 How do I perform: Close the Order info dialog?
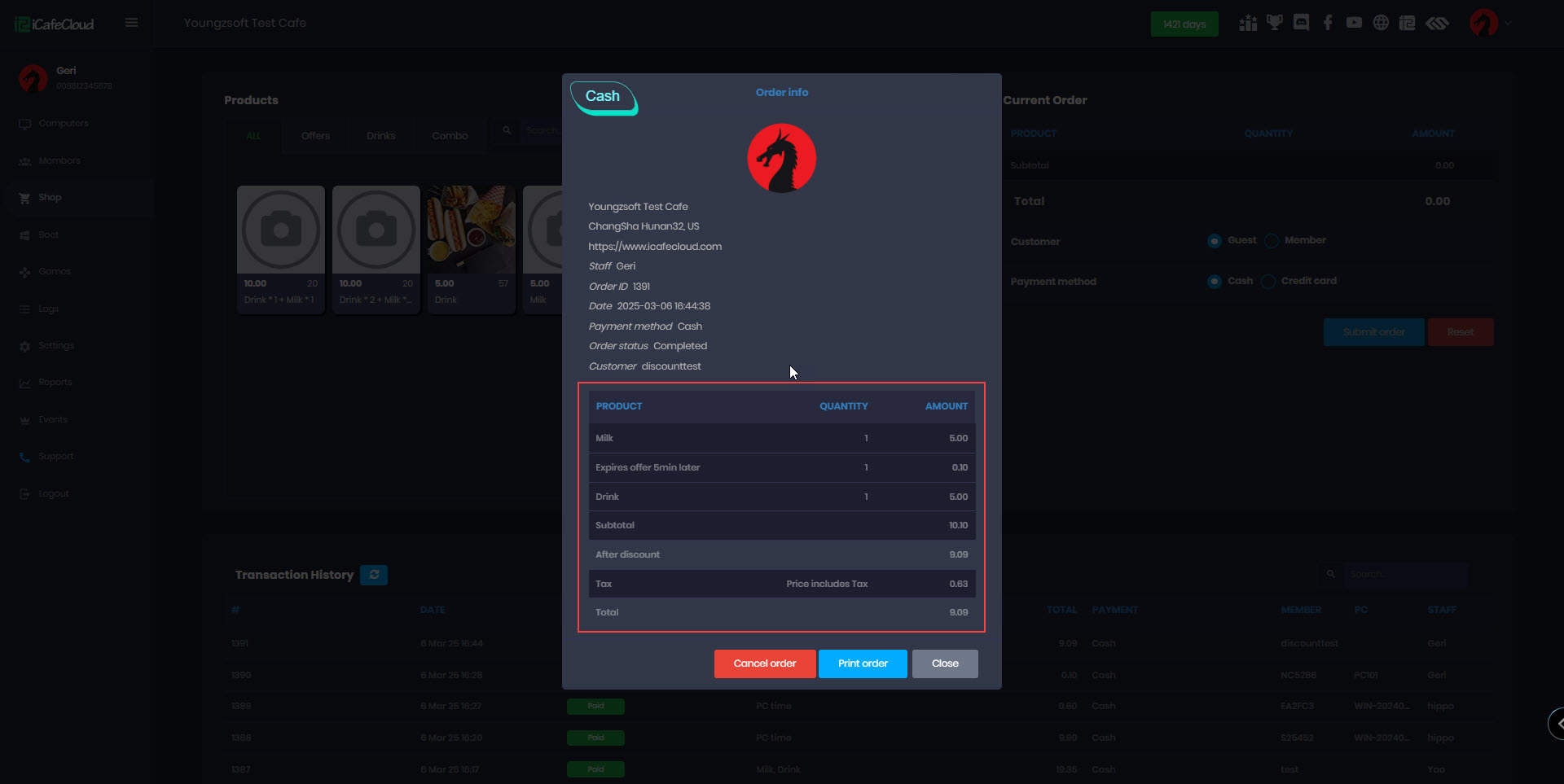945,664
